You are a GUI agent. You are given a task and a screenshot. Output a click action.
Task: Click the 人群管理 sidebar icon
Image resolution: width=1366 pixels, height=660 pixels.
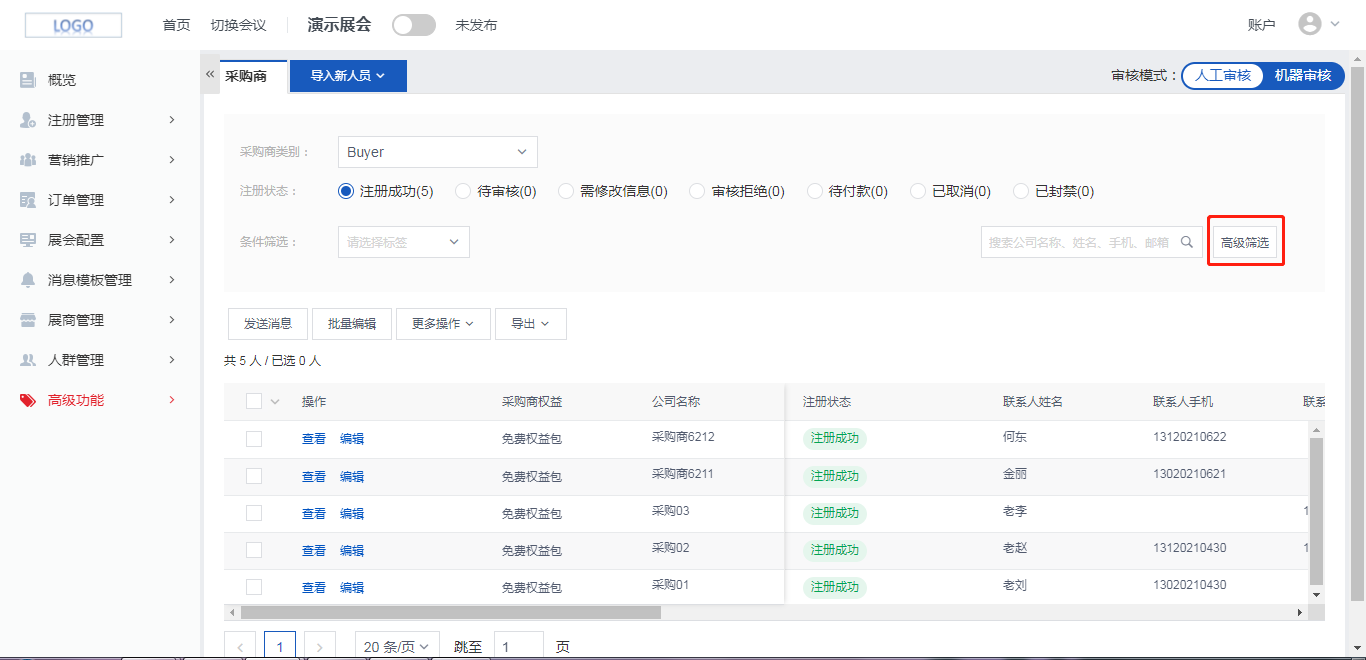28,360
